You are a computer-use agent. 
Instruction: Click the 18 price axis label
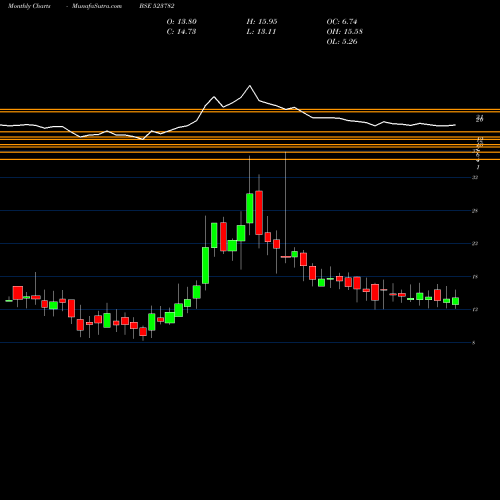tap(475, 277)
